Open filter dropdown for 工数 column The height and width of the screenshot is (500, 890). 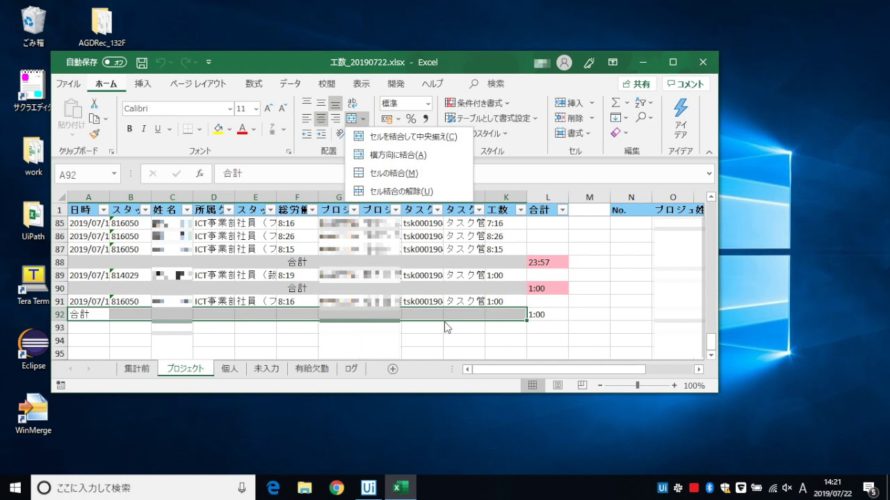520,210
